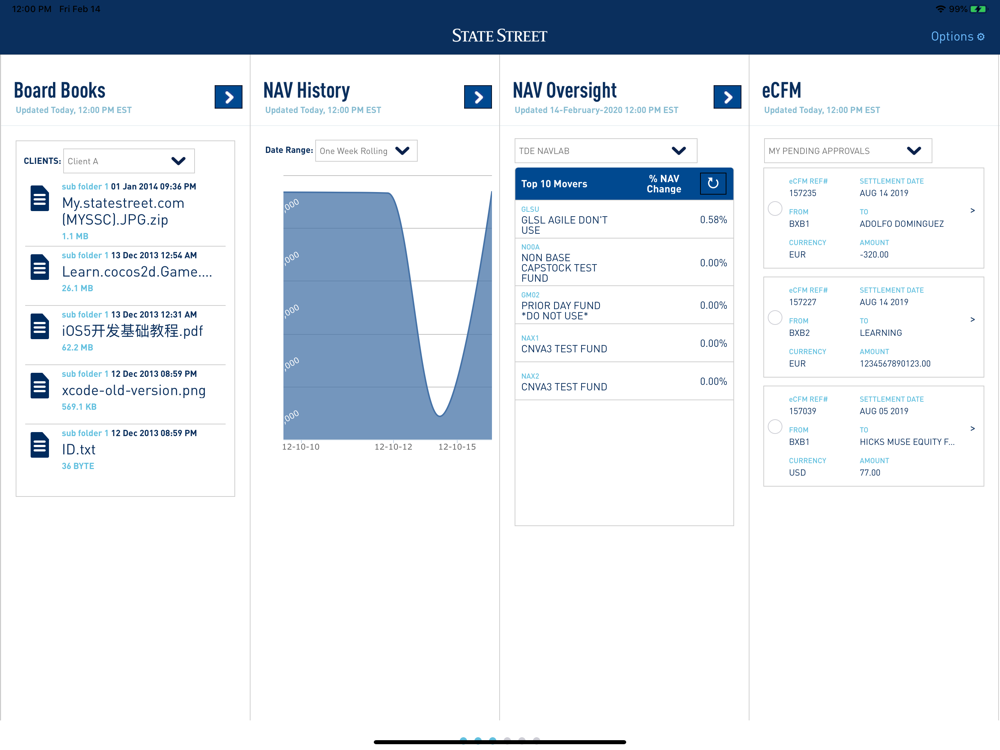
Task: Click chart axis label 12-10-12
Action: tap(393, 447)
